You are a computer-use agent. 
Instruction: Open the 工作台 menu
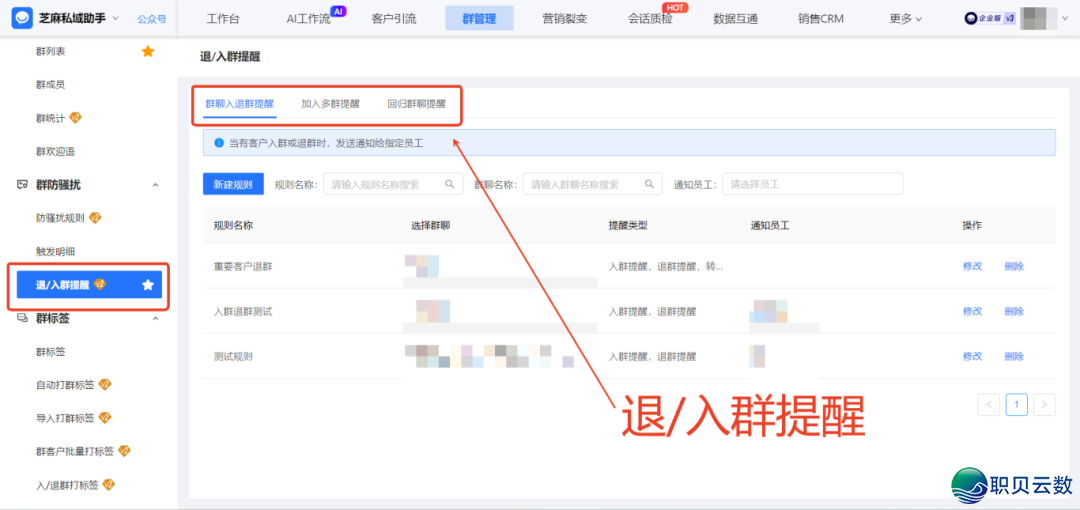(x=223, y=19)
